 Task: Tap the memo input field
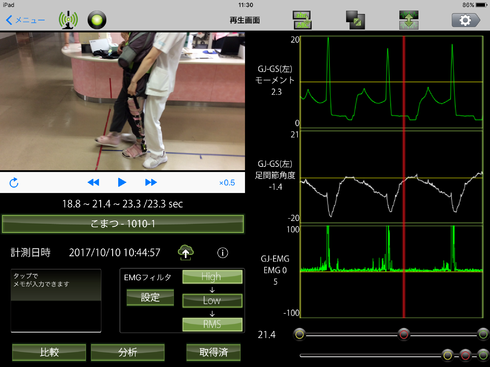[56, 301]
